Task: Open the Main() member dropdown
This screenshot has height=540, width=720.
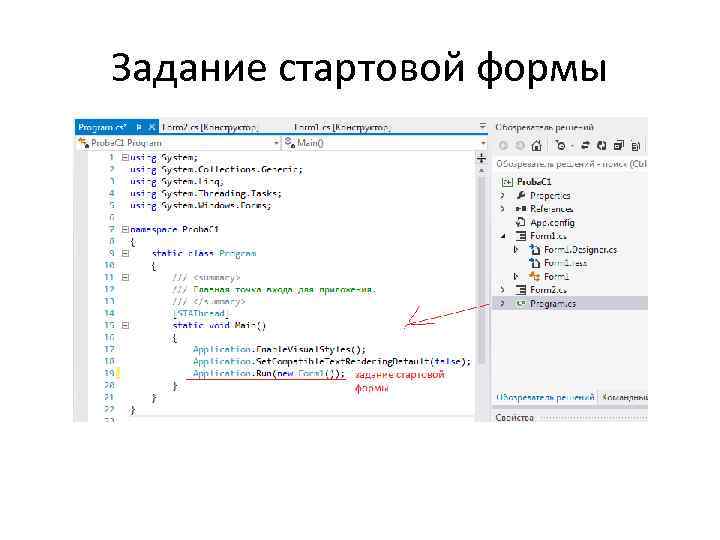Action: 483,143
